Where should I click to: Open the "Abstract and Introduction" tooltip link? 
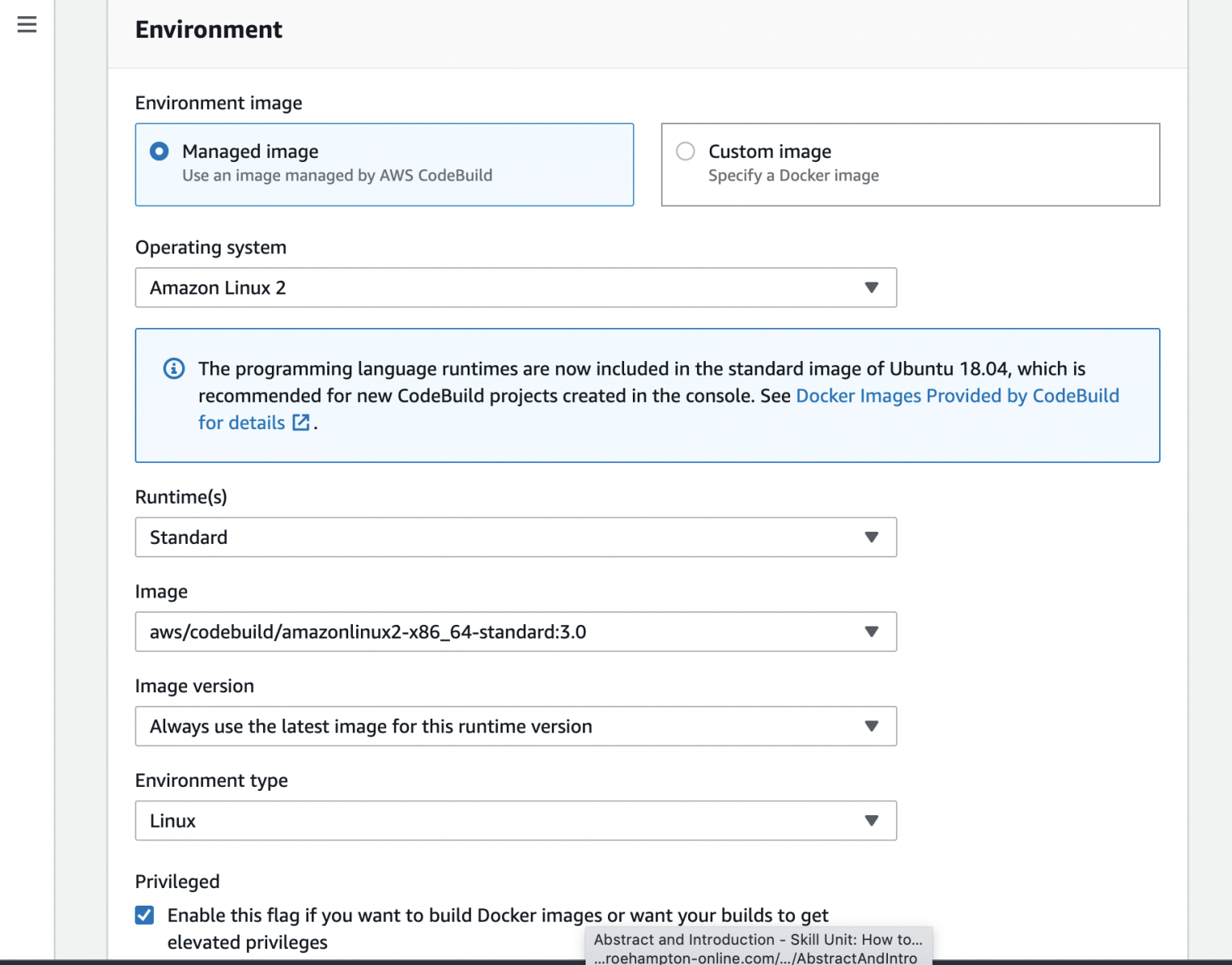pos(757,939)
